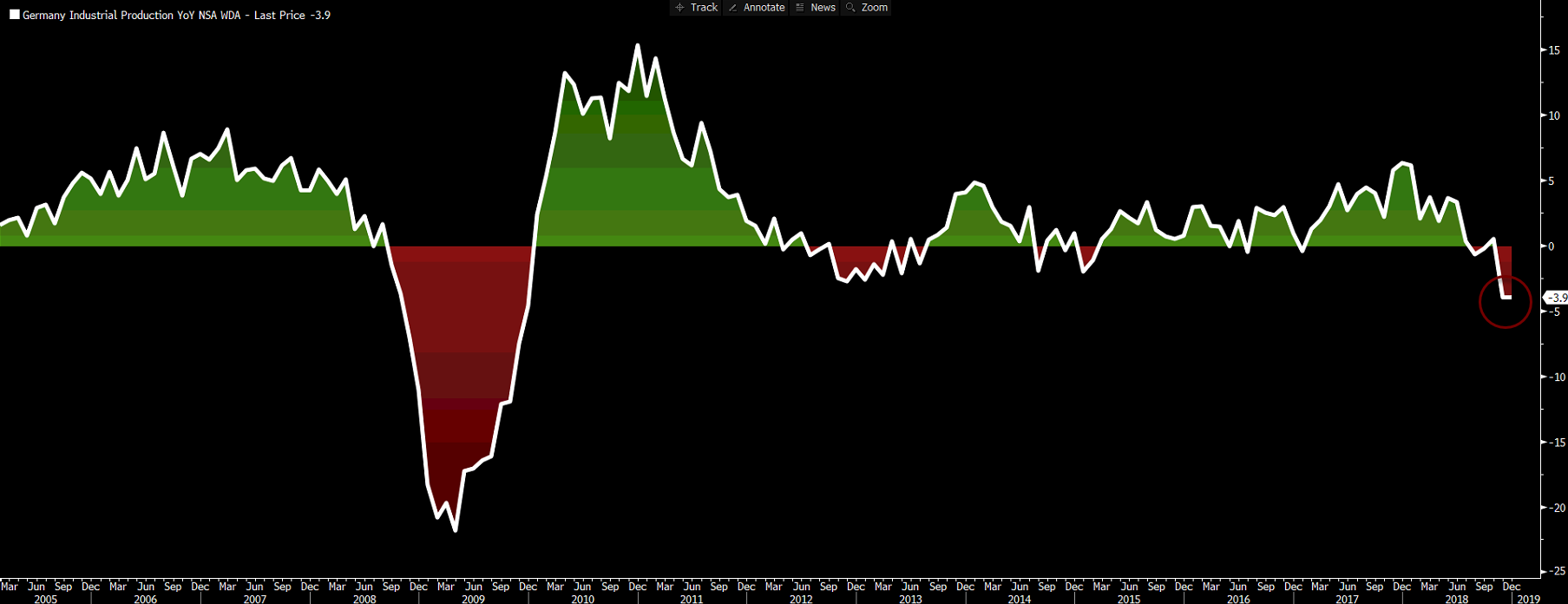
Task: Open the News list icon
Action: click(x=800, y=8)
